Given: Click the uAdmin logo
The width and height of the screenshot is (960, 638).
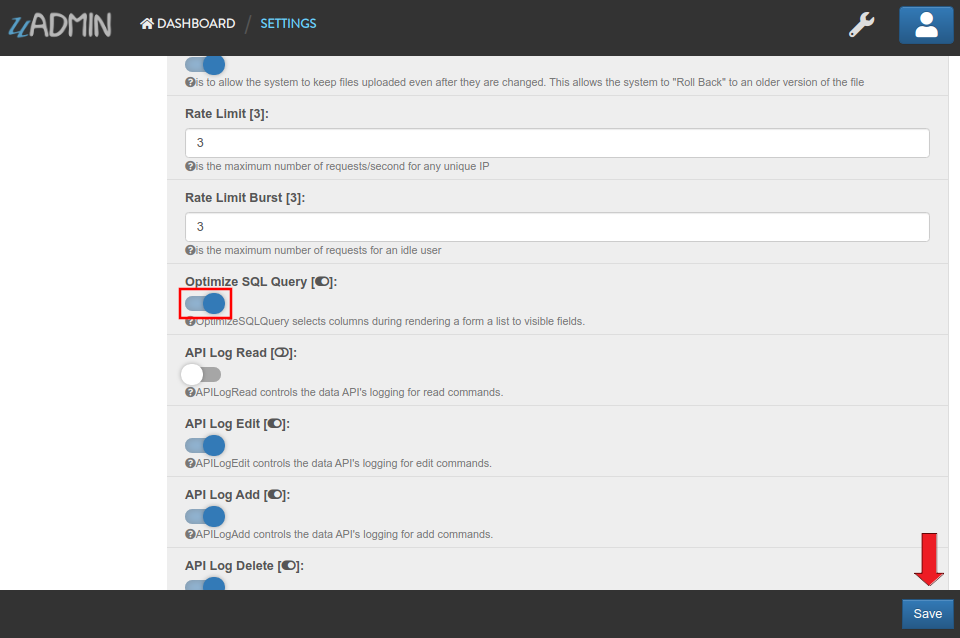Looking at the screenshot, I should tap(60, 24).
